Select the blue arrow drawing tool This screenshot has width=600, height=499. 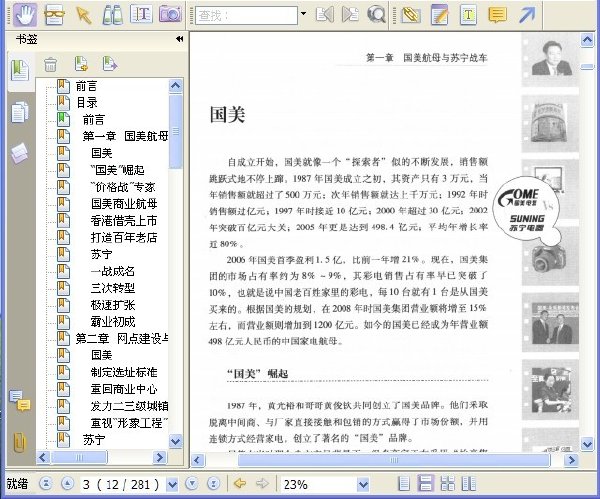(x=527, y=15)
